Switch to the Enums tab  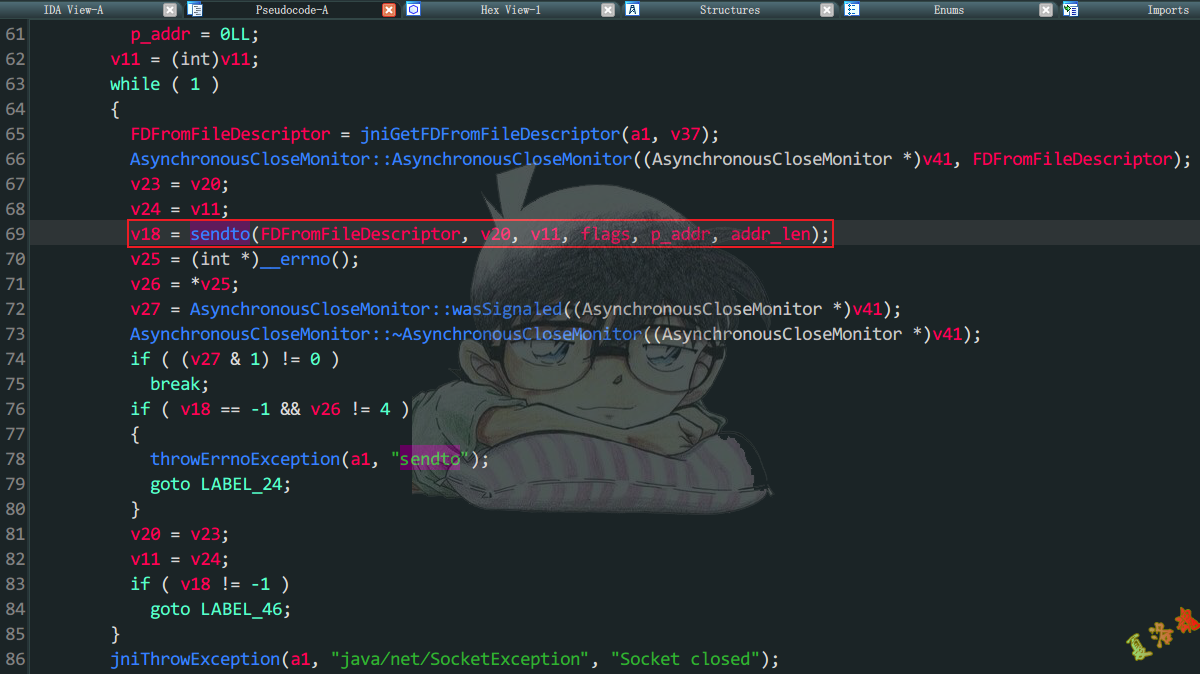tap(946, 10)
